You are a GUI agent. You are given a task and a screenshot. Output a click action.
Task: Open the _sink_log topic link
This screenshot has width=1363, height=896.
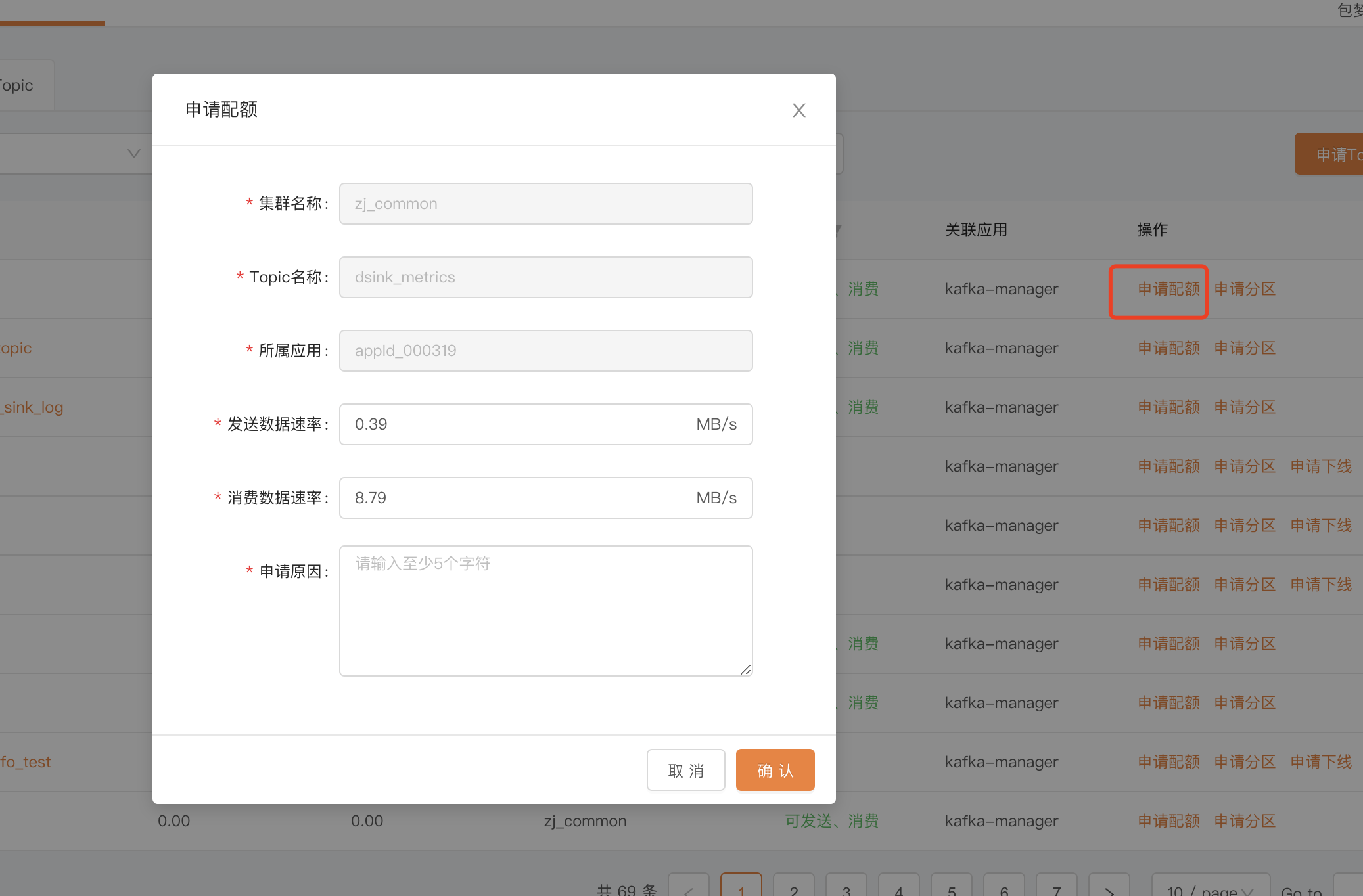click(33, 407)
